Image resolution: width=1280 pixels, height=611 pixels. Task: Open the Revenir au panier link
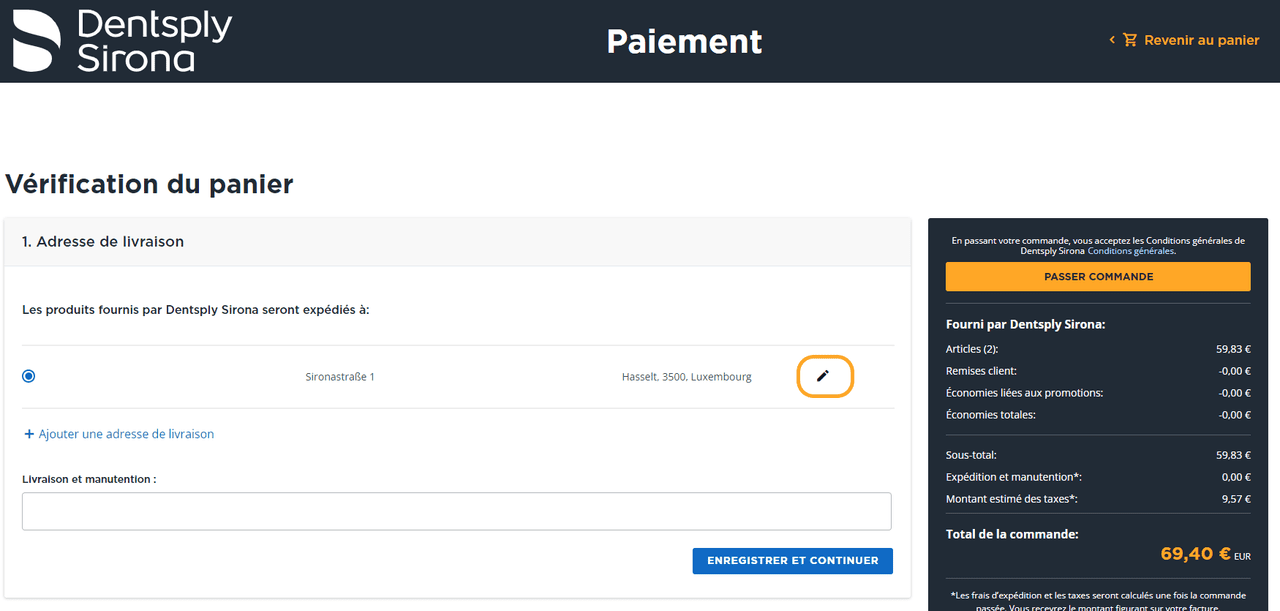coord(1201,40)
